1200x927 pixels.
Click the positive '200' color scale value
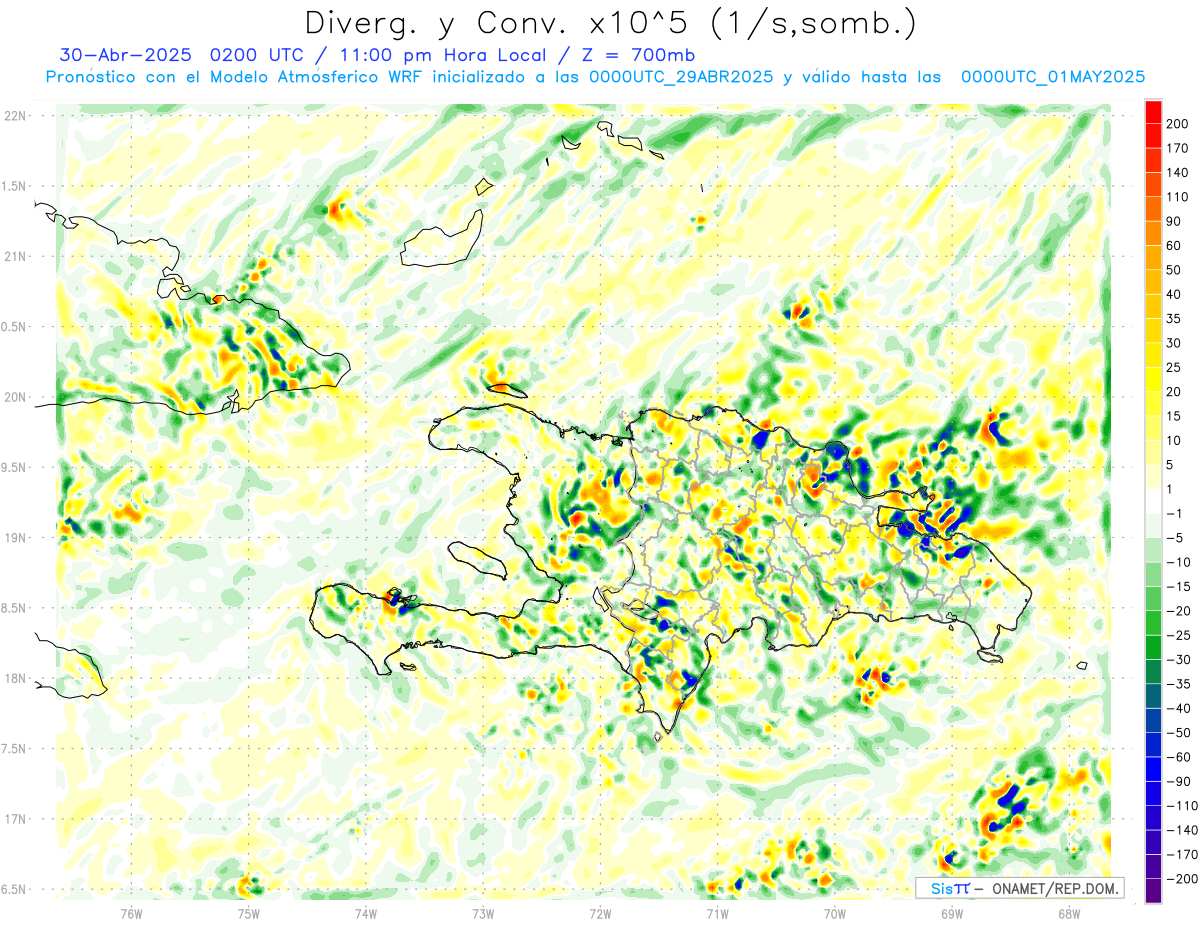[1179, 123]
